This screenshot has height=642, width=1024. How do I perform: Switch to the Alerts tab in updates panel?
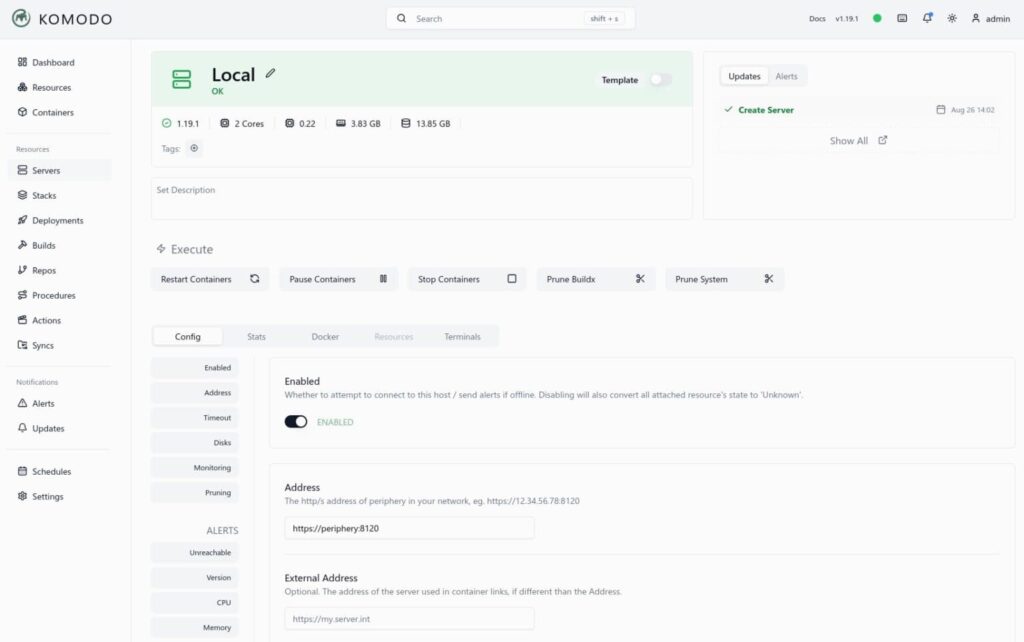[786, 76]
